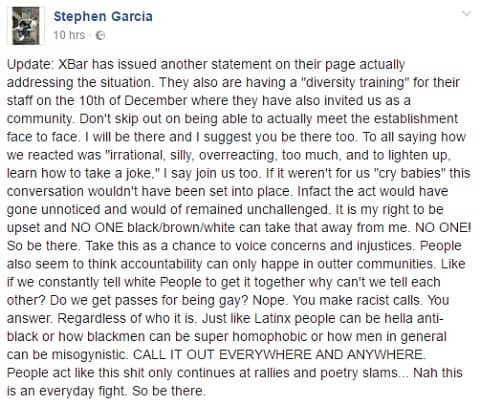Expand the post options chevron menu
Image resolution: width=480 pixels, height=405 pixels.
pos(467,14)
